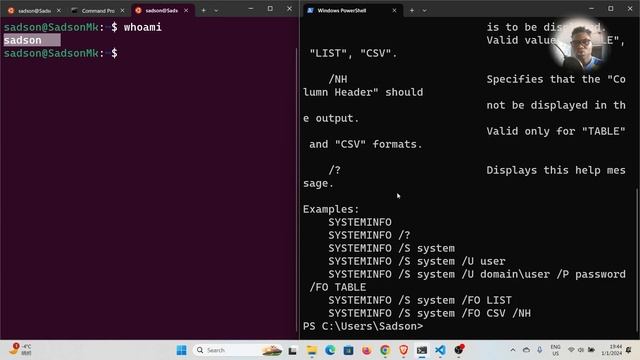Switch to the Command Prompt tab
Viewport: 640px width, 360px height.
(98, 11)
